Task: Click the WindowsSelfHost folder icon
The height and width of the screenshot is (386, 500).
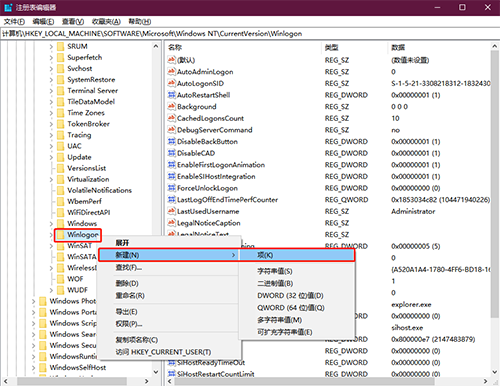Action: [43, 367]
